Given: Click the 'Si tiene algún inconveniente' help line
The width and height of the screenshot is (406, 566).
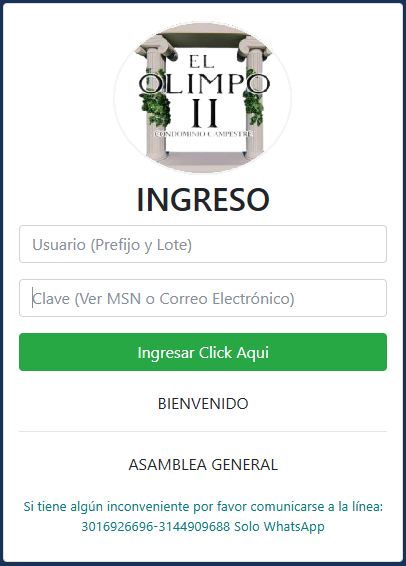Looking at the screenshot, I should [203, 506].
